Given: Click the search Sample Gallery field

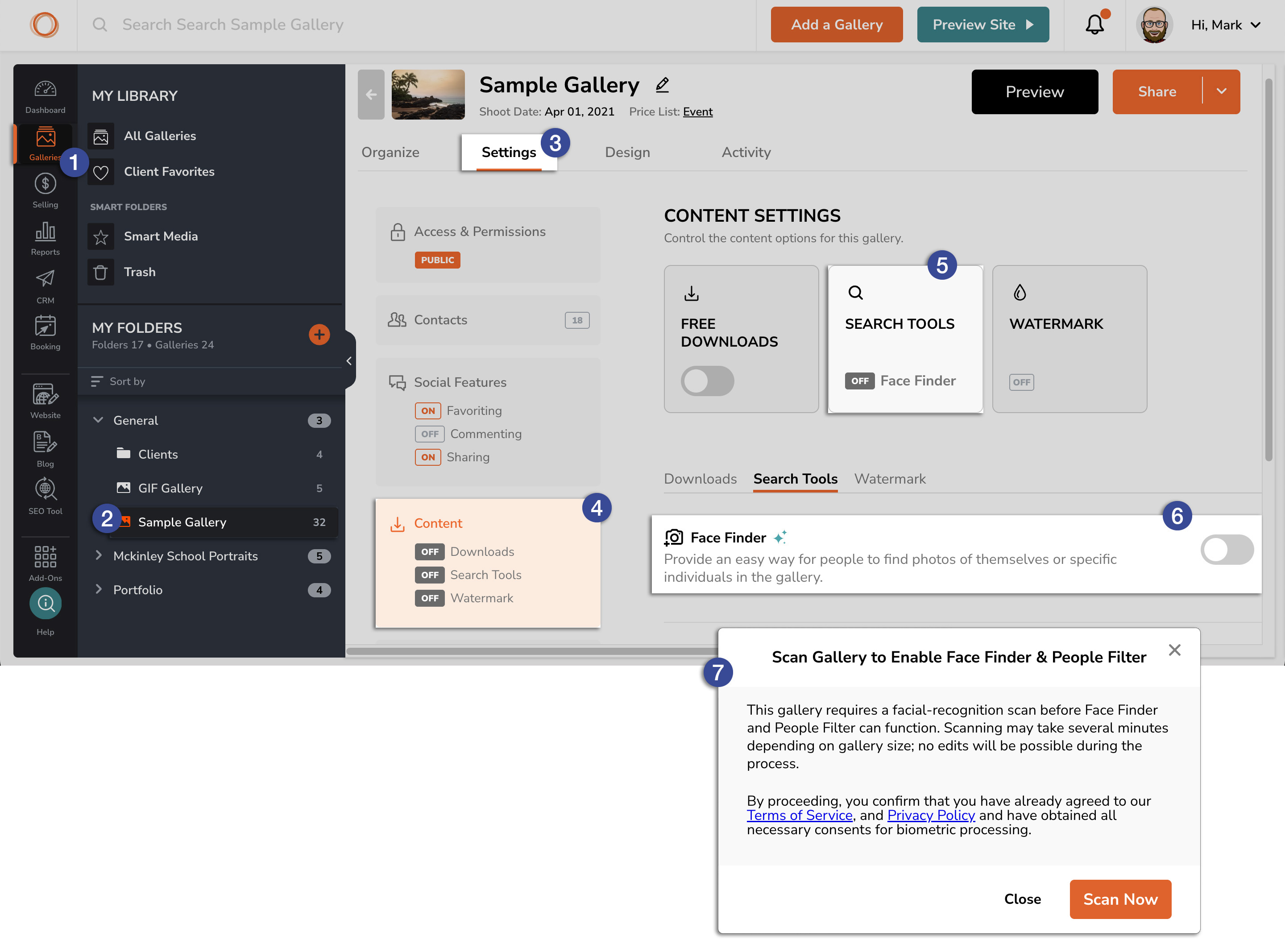Looking at the screenshot, I should 233,25.
